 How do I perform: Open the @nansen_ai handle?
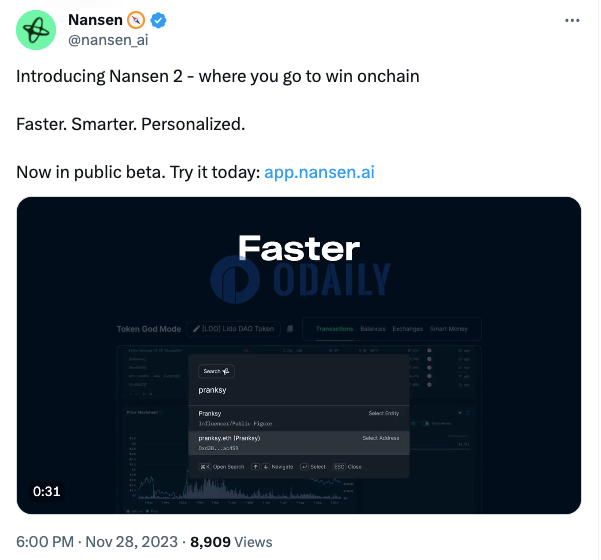[107, 41]
